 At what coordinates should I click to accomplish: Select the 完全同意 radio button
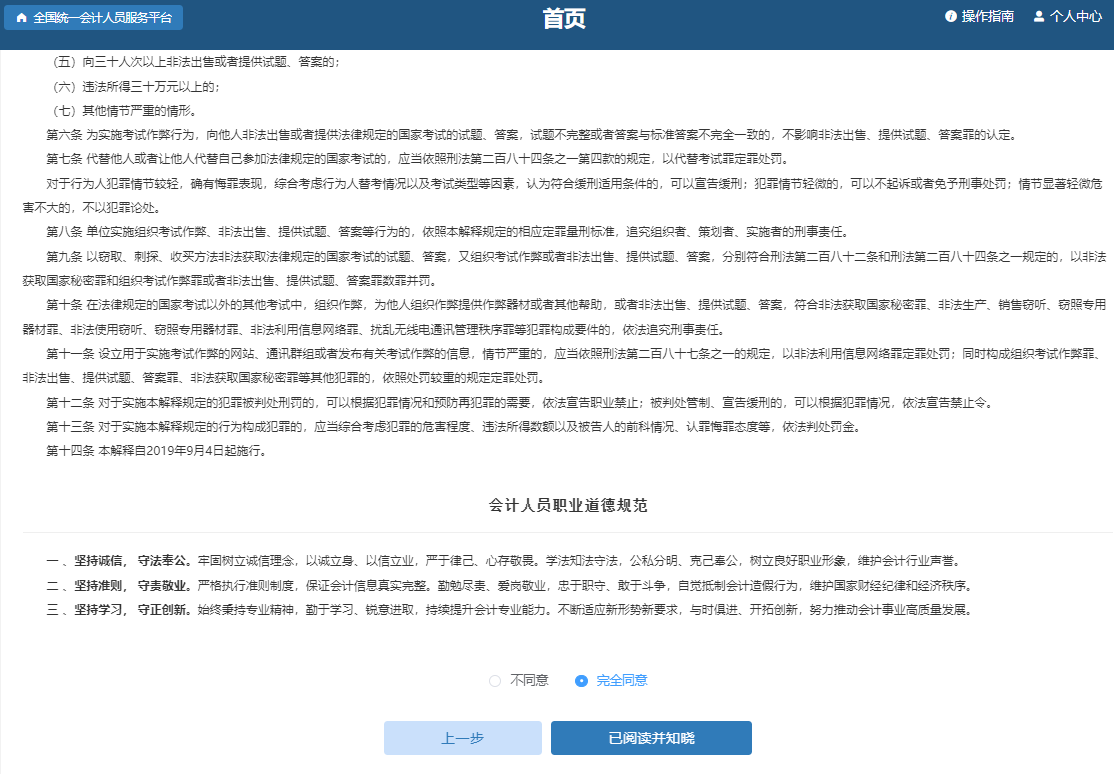(581, 680)
